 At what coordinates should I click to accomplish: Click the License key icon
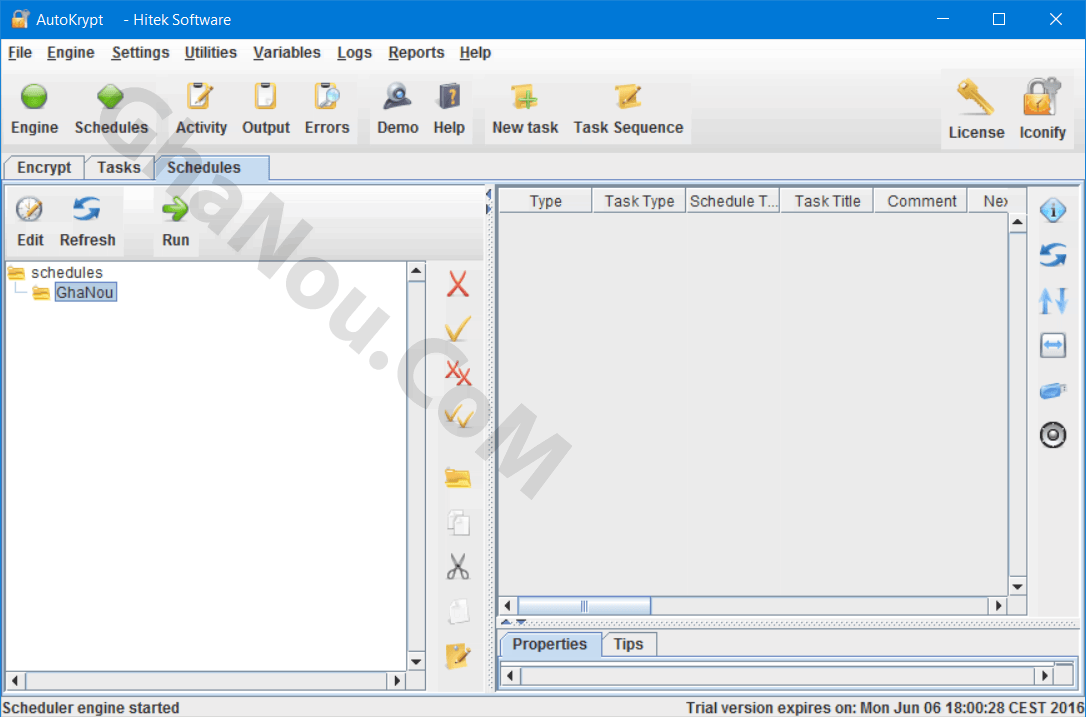click(975, 98)
